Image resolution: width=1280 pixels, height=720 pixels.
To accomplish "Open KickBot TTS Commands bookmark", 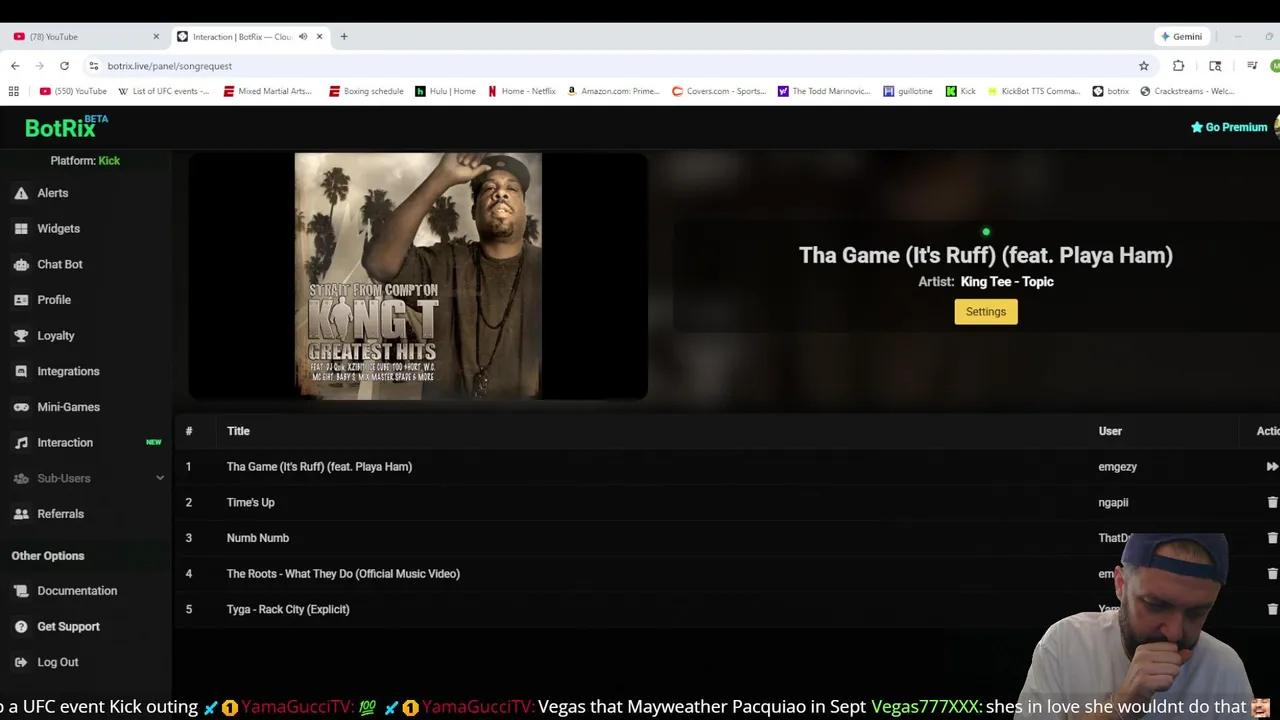I will 1035,91.
